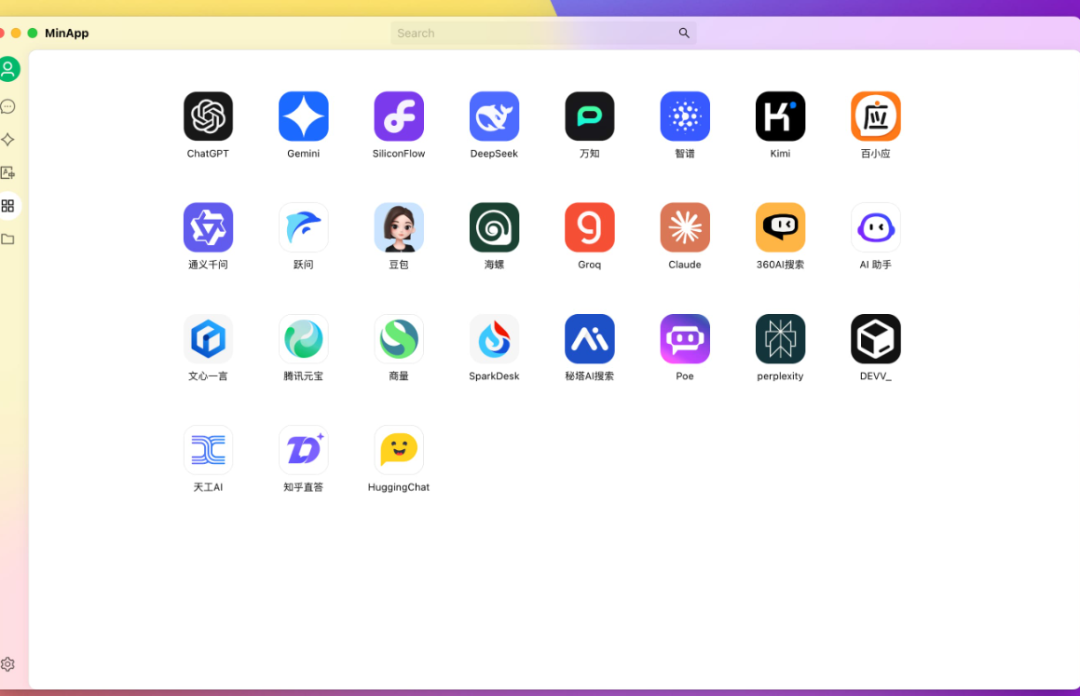Viewport: 1080px width, 696px height.
Task: Open the perplexity app
Action: click(x=780, y=339)
